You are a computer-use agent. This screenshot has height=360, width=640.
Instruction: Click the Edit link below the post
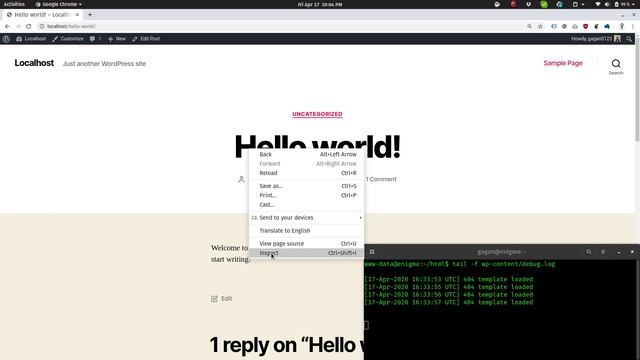pyautogui.click(x=222, y=299)
